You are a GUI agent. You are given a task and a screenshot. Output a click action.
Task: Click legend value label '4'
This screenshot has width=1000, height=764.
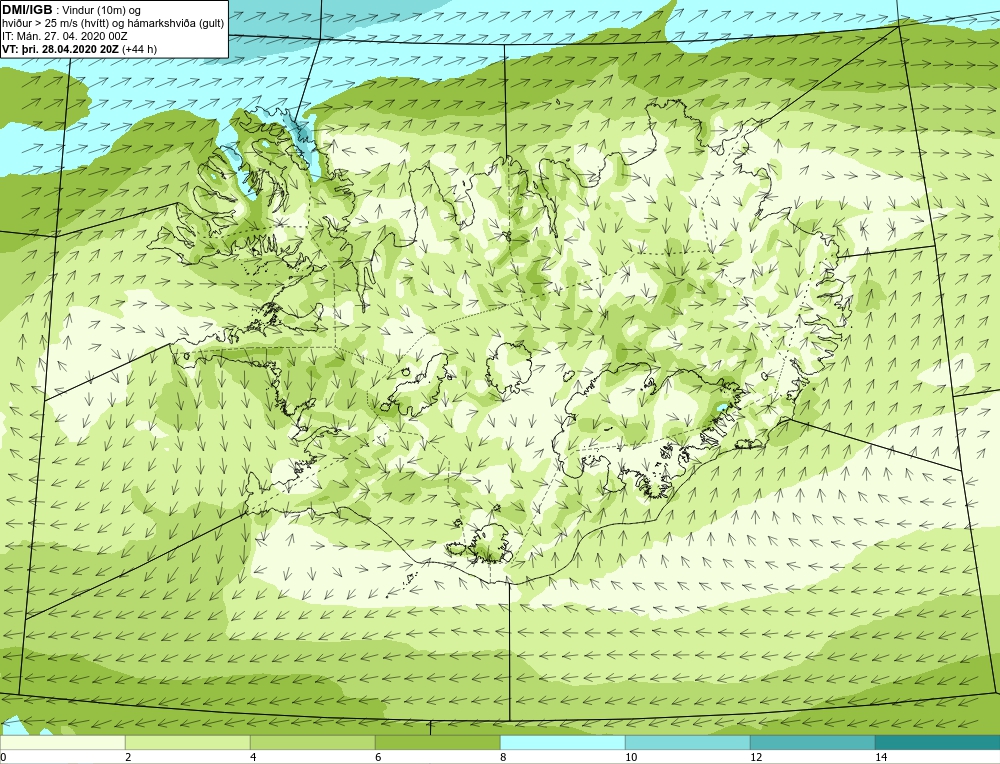tap(253, 757)
